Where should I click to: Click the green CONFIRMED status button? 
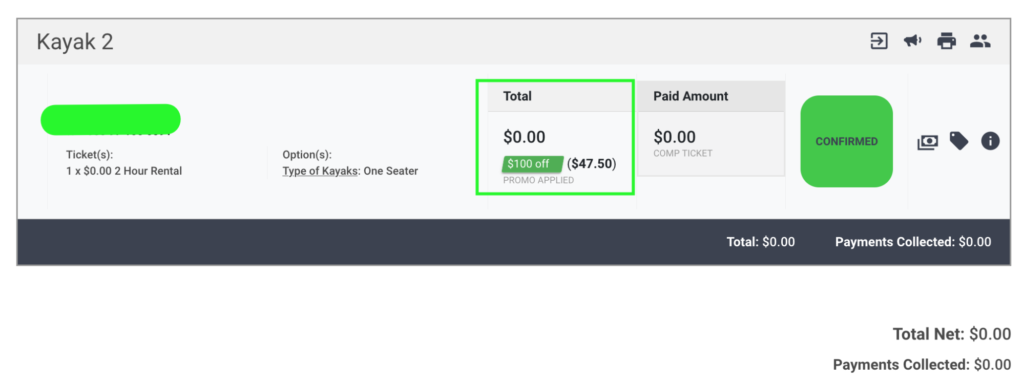846,141
